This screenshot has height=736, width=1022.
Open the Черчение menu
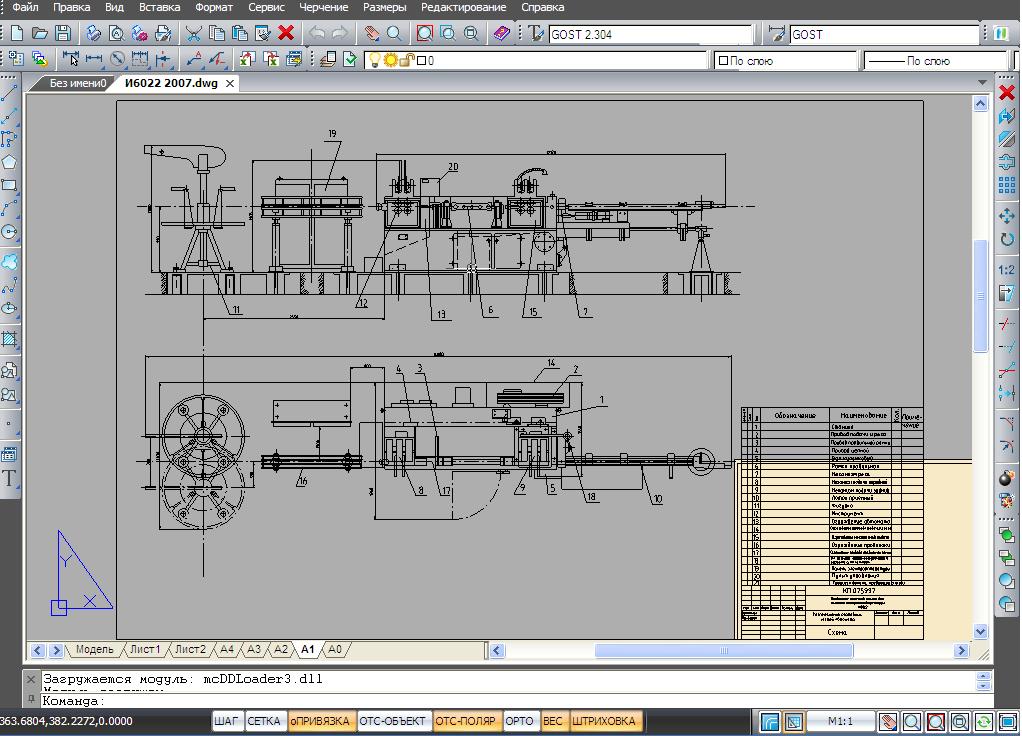tap(324, 7)
